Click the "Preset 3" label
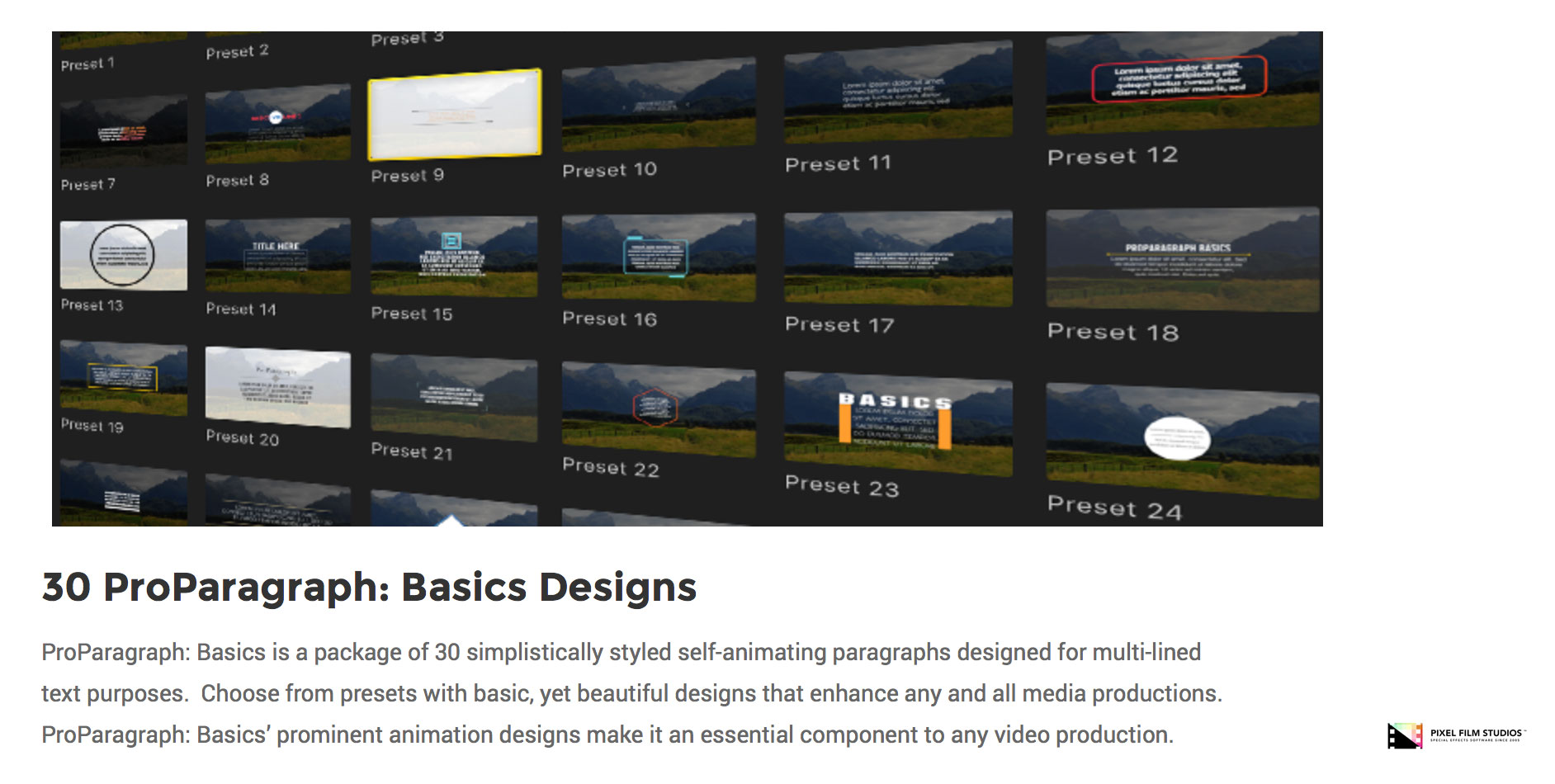 click(408, 38)
